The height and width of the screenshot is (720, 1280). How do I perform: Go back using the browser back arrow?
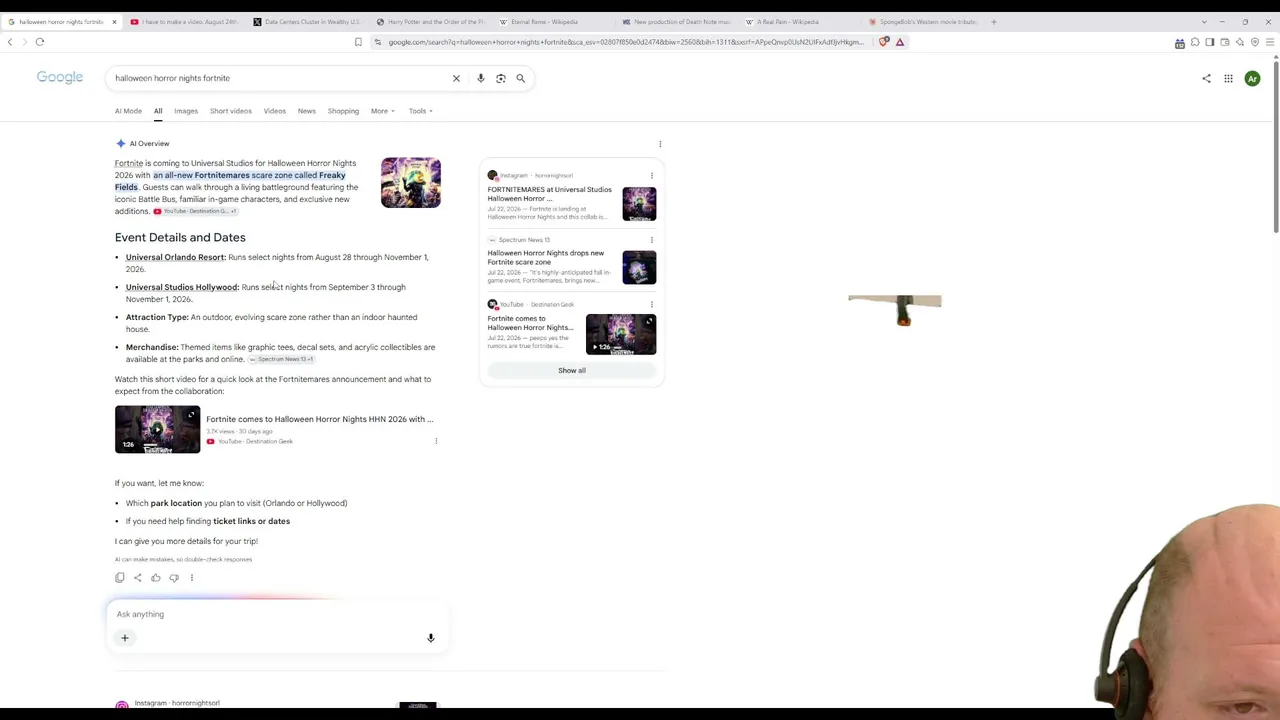point(10,42)
